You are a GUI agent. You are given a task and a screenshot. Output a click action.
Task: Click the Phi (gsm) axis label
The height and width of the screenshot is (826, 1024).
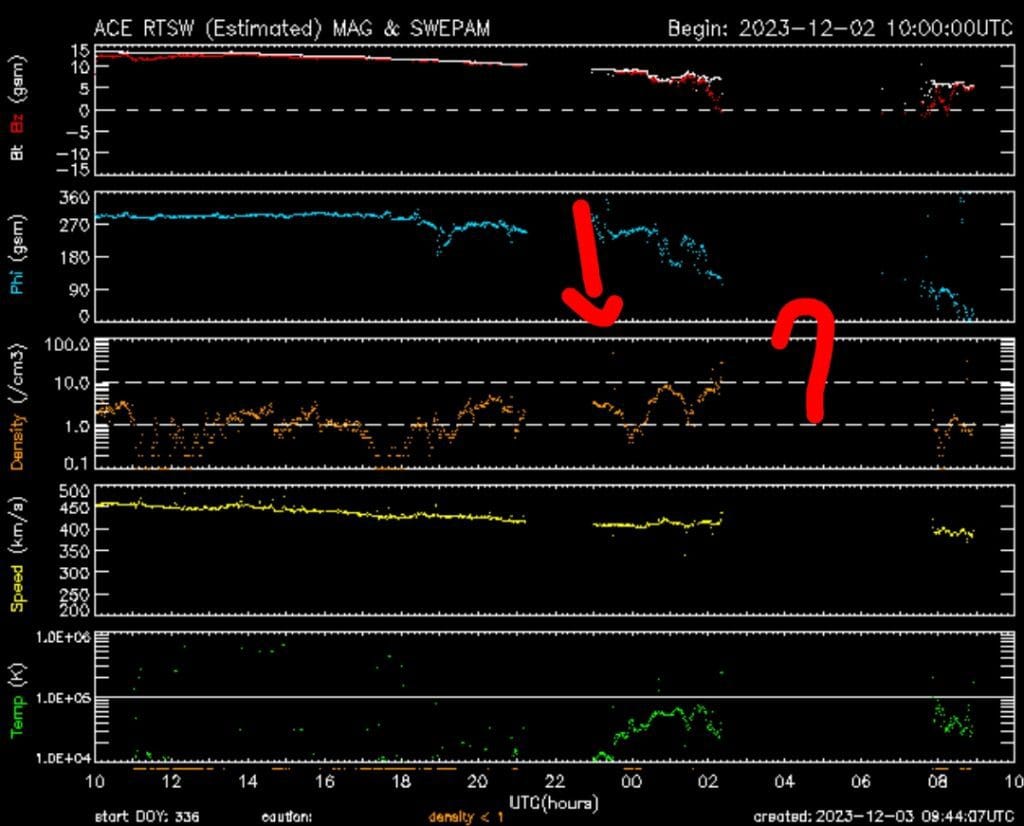click(x=18, y=256)
